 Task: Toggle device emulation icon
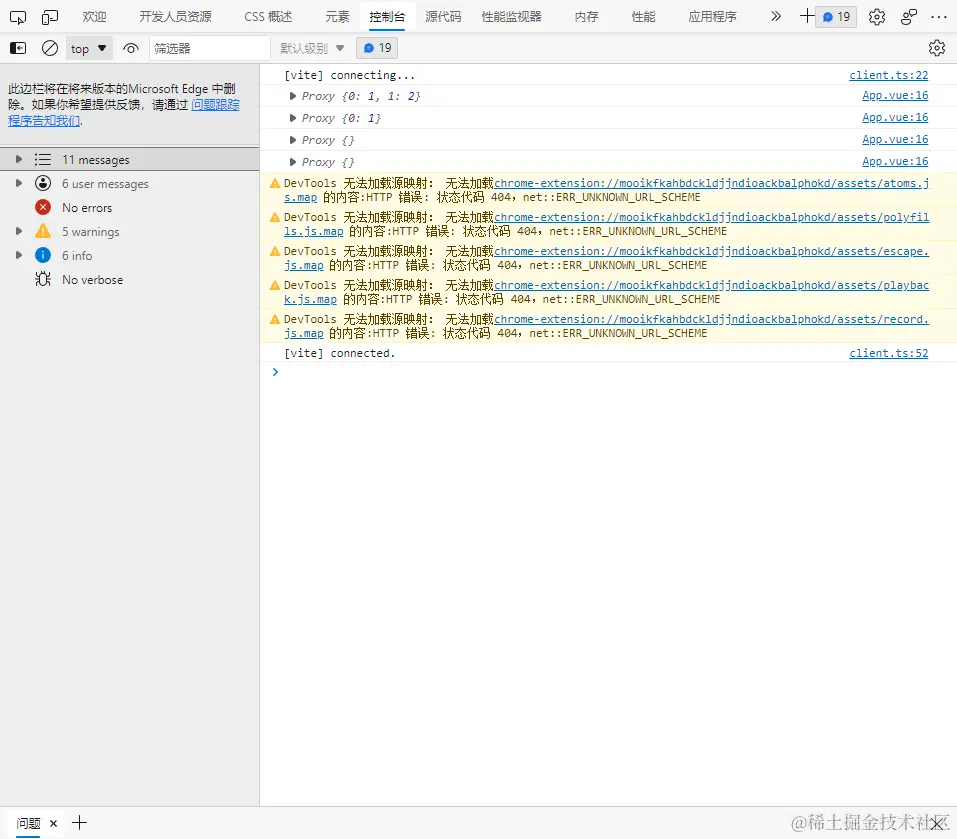coord(49,17)
